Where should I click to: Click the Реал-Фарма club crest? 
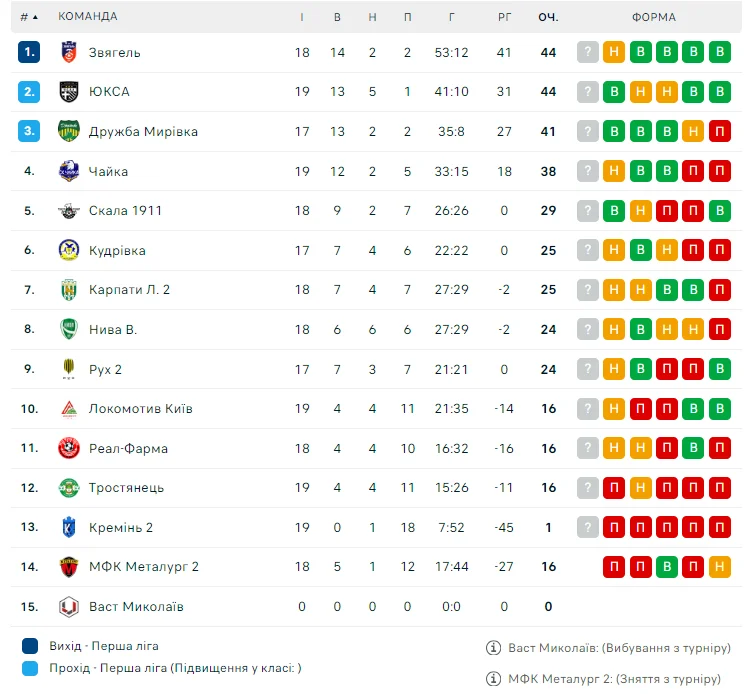68,448
